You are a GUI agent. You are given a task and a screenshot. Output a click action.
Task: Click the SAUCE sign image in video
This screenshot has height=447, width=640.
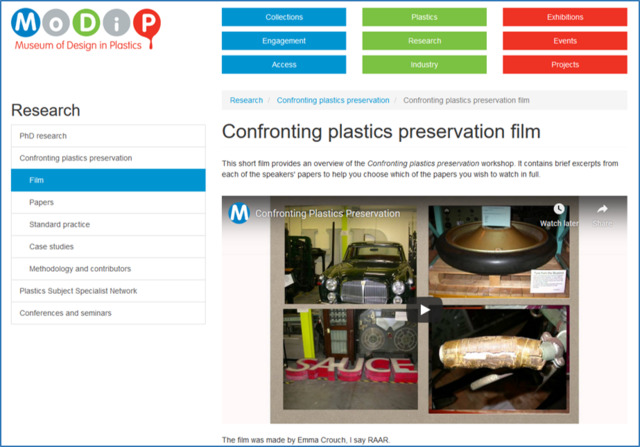[x=351, y=359]
